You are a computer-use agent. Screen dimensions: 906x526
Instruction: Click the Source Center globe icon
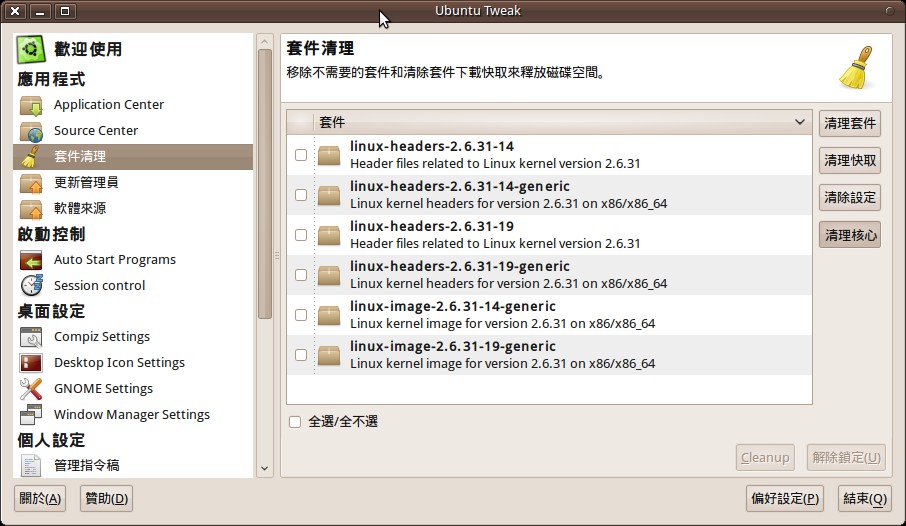pos(31,131)
